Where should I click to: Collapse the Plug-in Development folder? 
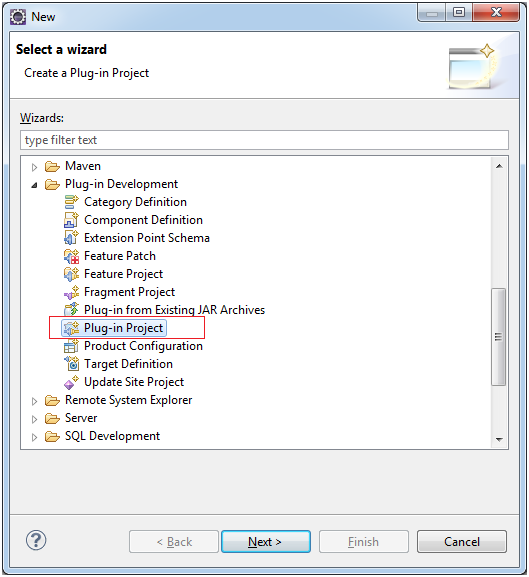click(x=34, y=185)
